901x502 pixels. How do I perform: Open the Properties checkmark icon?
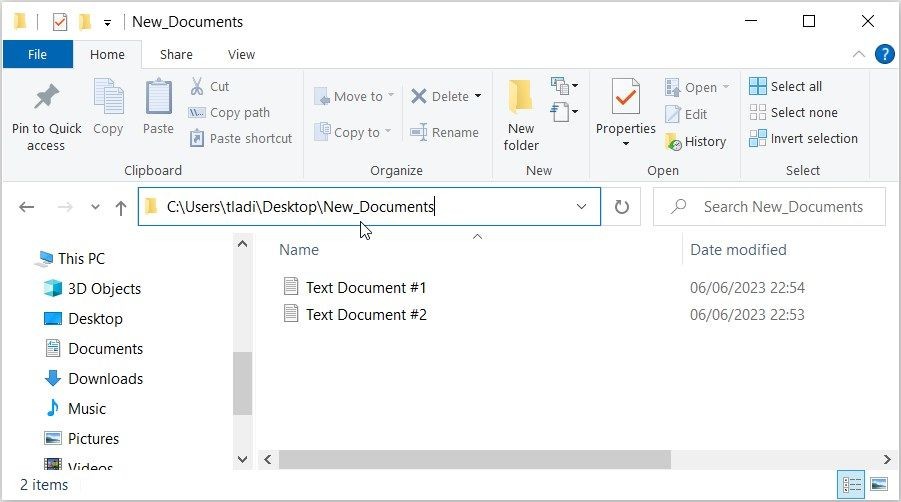coord(625,96)
